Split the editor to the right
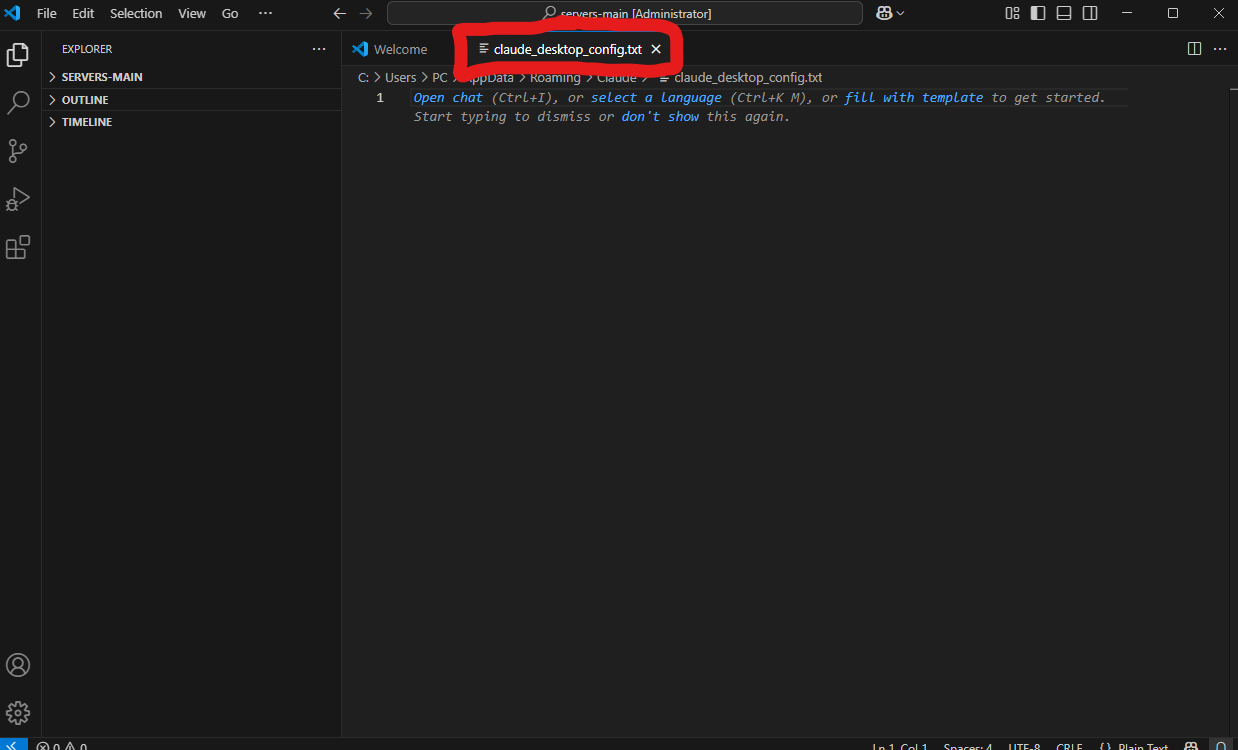Viewport: 1238px width, 750px height. pyautogui.click(x=1194, y=48)
